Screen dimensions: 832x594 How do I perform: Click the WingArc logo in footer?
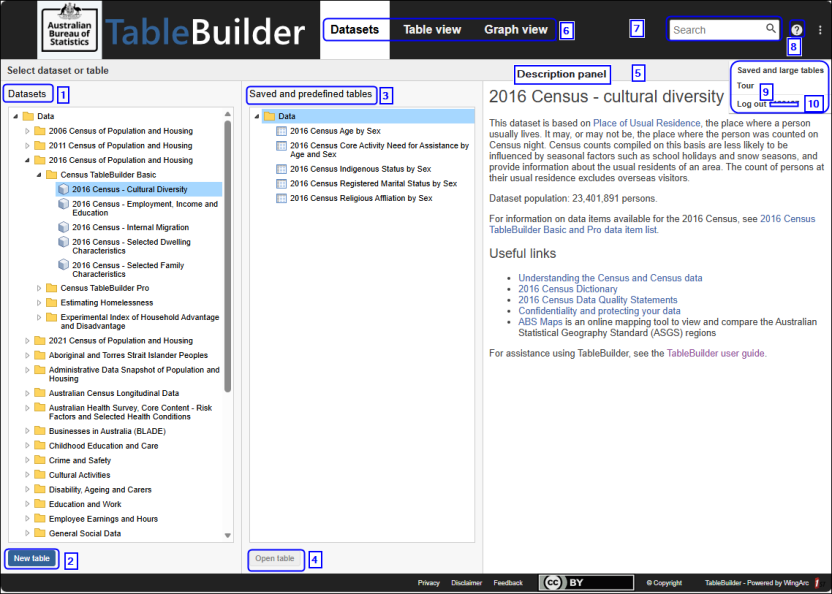click(817, 582)
